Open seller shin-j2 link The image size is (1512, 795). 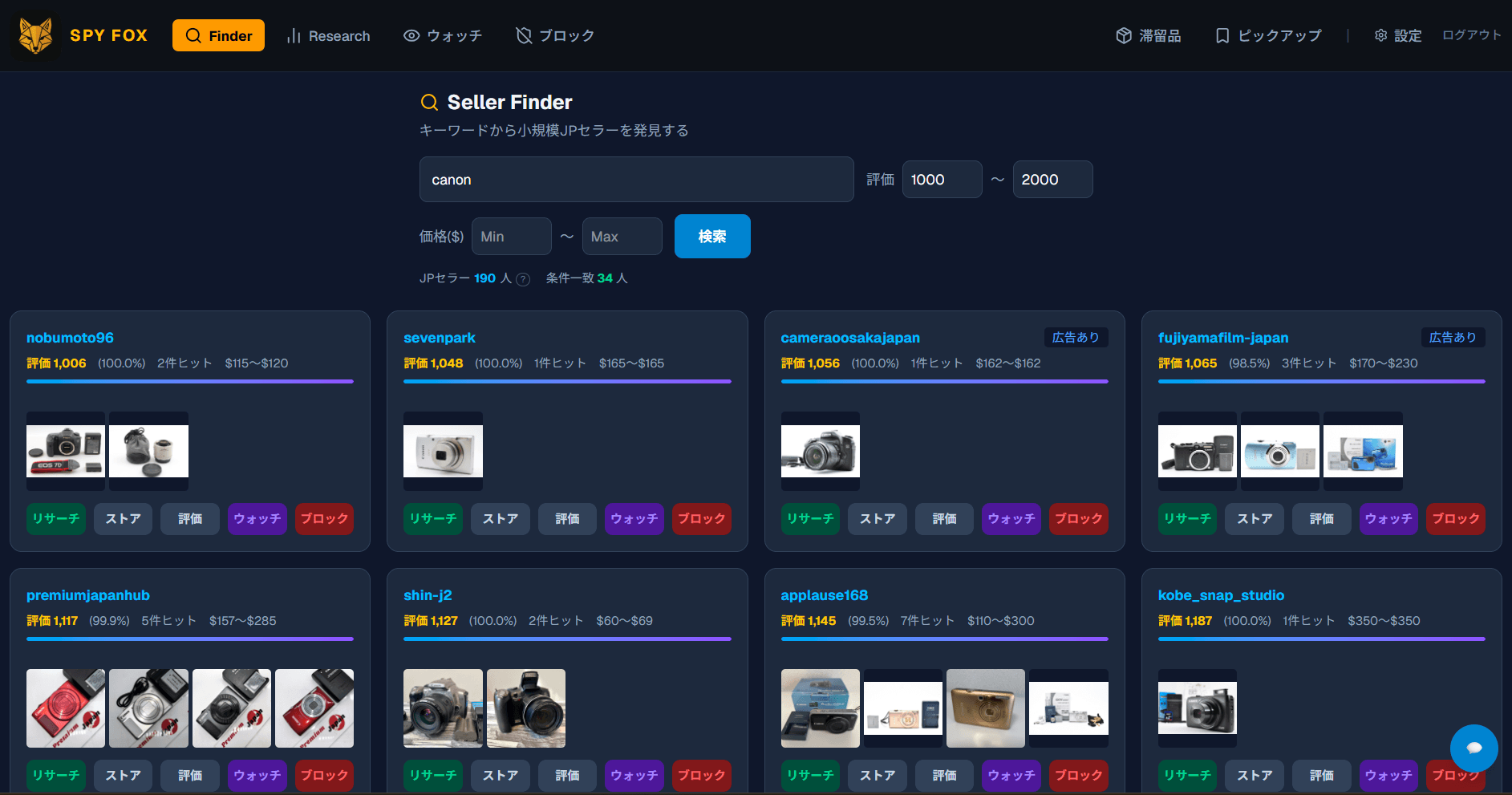[x=428, y=595]
